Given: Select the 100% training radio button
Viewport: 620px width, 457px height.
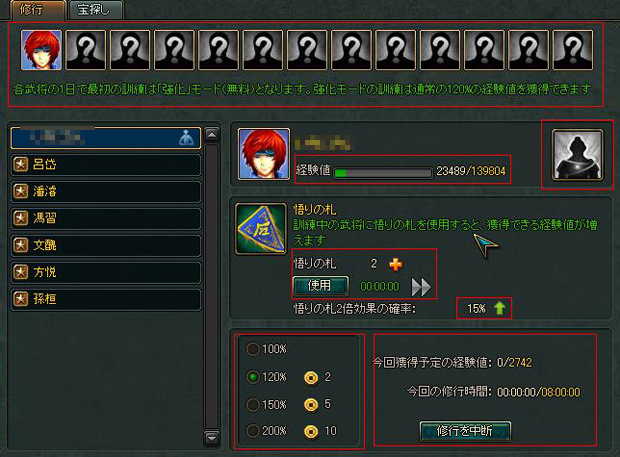Looking at the screenshot, I should pyautogui.click(x=253, y=349).
